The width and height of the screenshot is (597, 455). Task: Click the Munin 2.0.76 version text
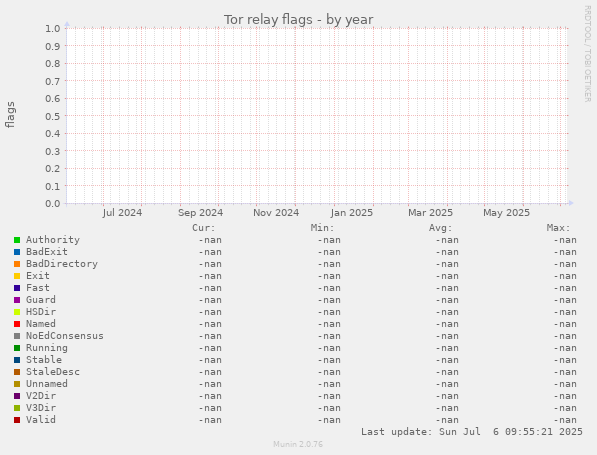pyautogui.click(x=298, y=444)
